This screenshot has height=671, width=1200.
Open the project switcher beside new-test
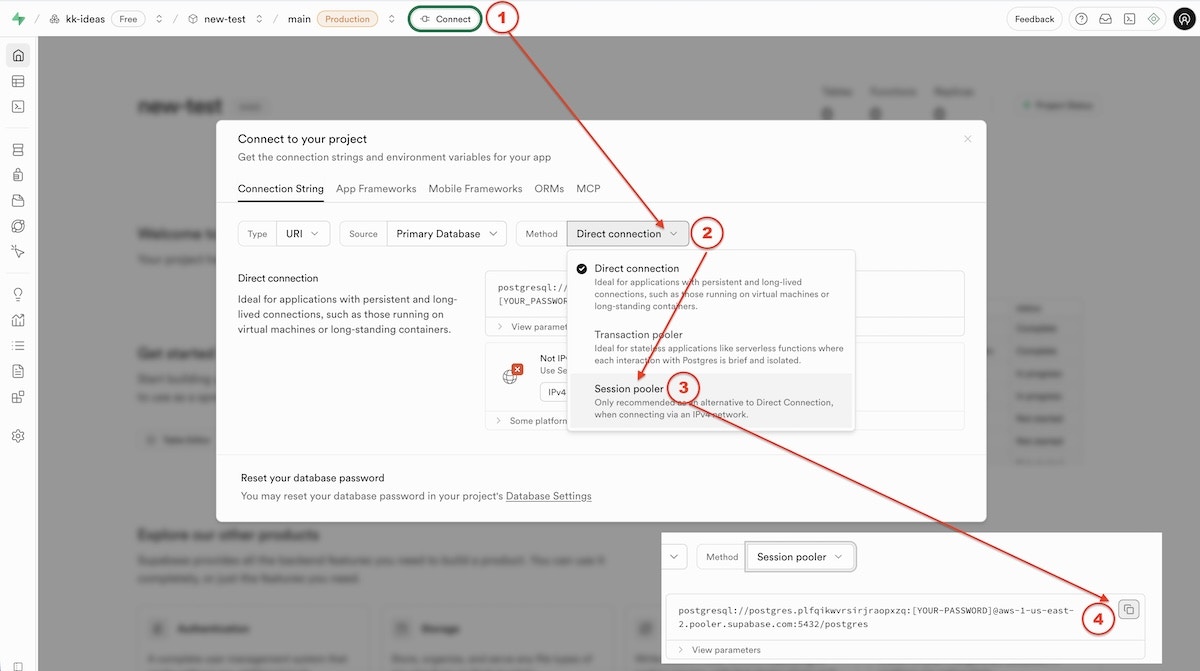point(259,19)
